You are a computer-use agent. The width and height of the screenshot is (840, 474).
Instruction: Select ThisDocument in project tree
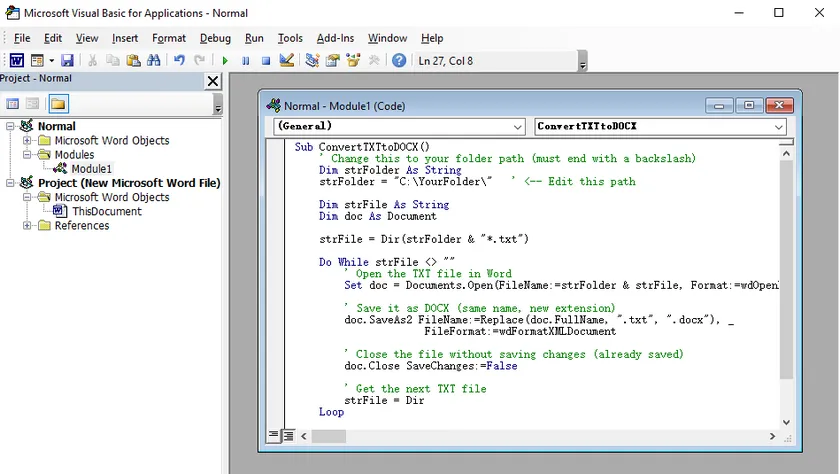coord(107,211)
